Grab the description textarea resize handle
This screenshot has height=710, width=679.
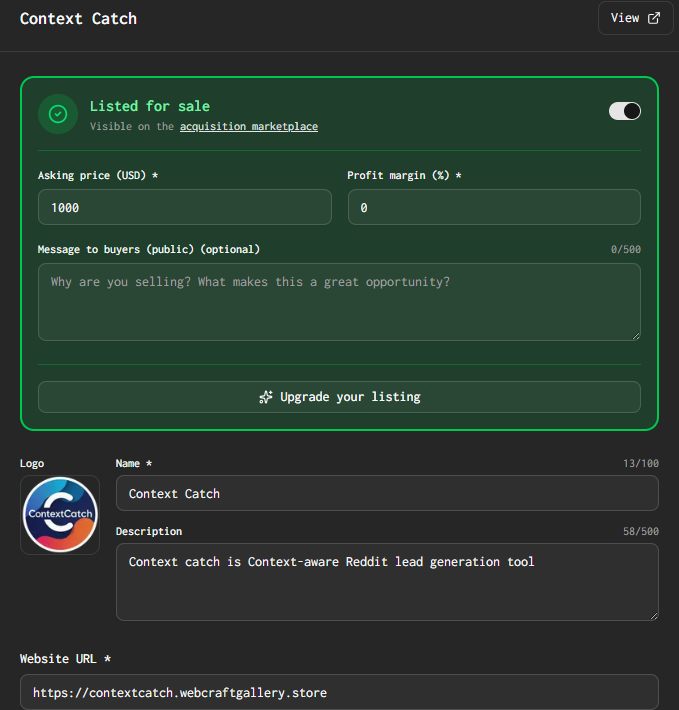click(654, 616)
